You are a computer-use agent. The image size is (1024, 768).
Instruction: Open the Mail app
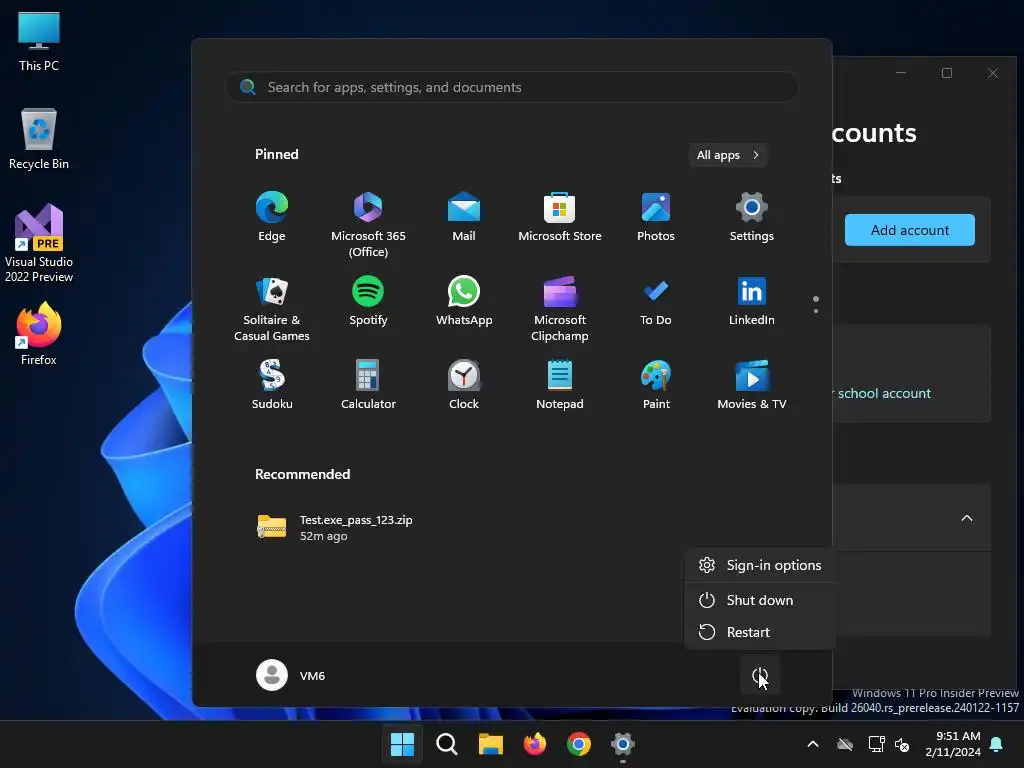(464, 217)
